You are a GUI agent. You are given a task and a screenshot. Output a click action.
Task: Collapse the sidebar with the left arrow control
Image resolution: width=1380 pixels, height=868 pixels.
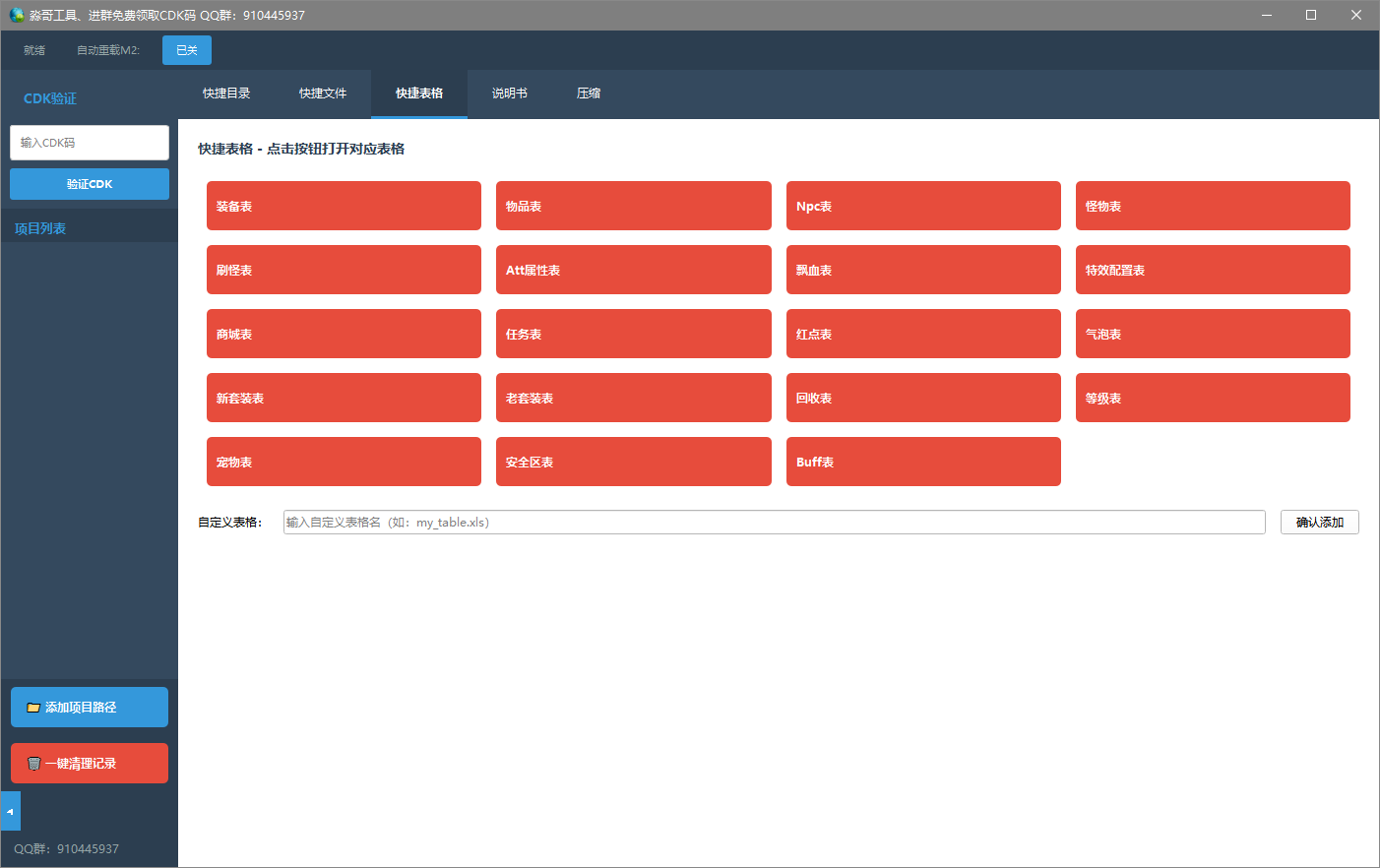tap(10, 810)
